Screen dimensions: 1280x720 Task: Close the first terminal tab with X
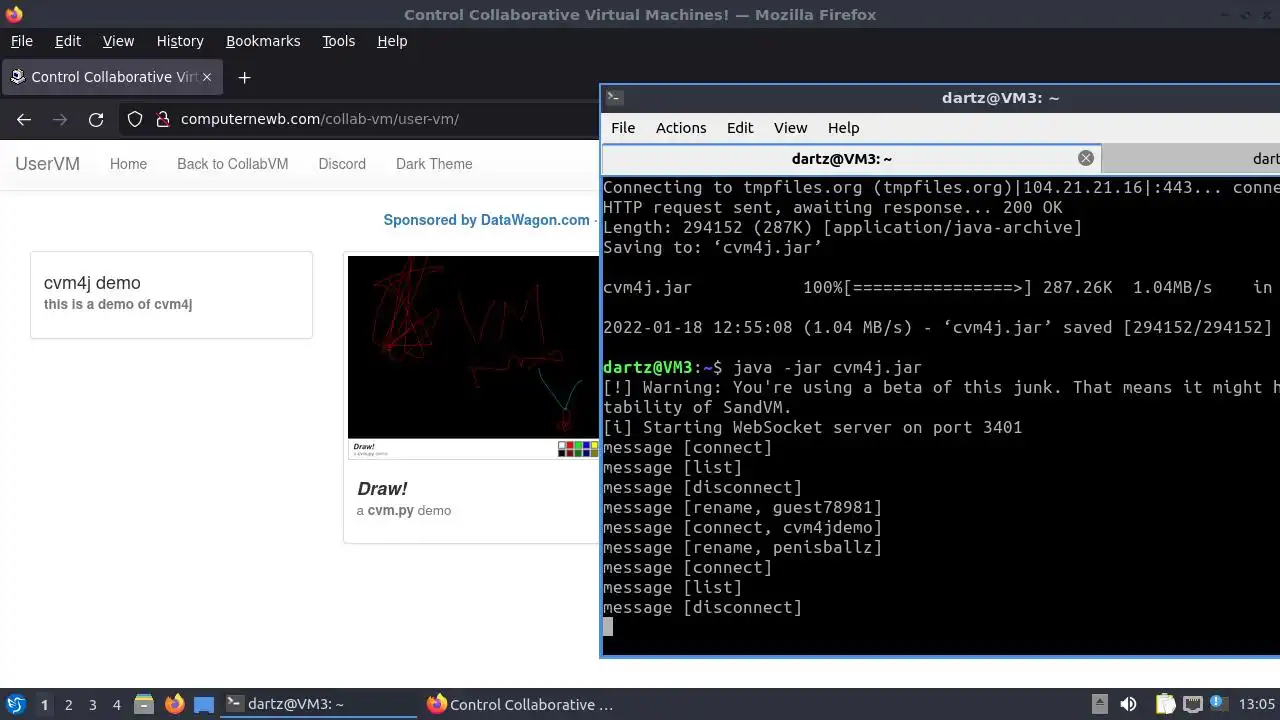point(1086,158)
